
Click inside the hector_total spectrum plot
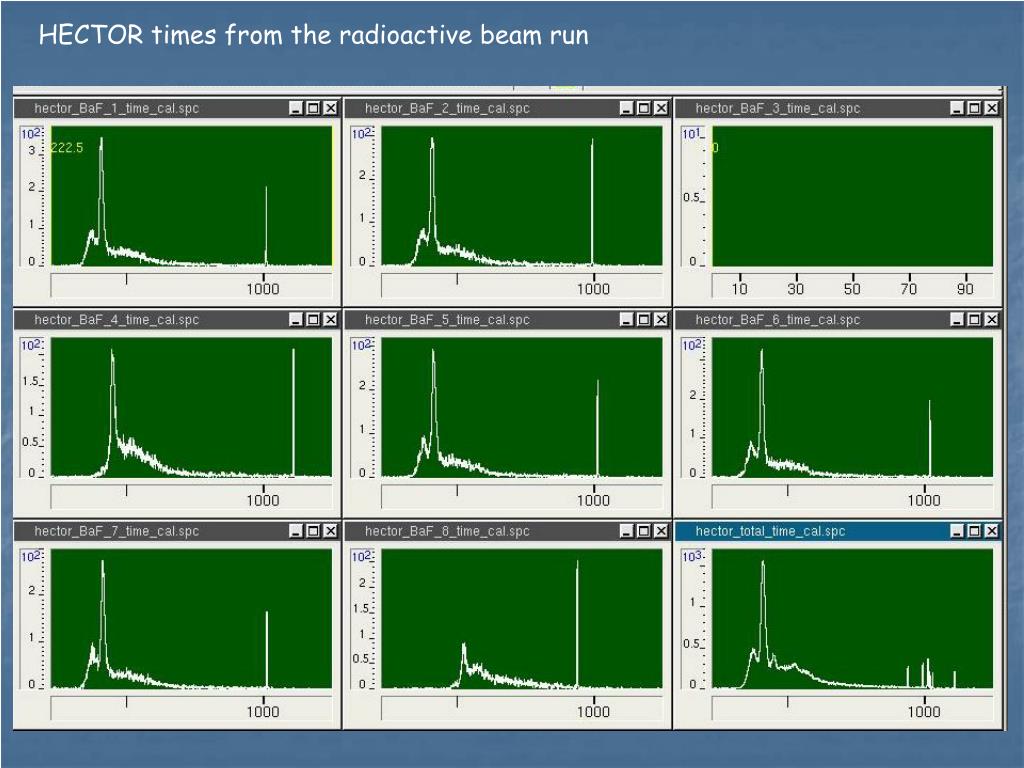[852, 618]
